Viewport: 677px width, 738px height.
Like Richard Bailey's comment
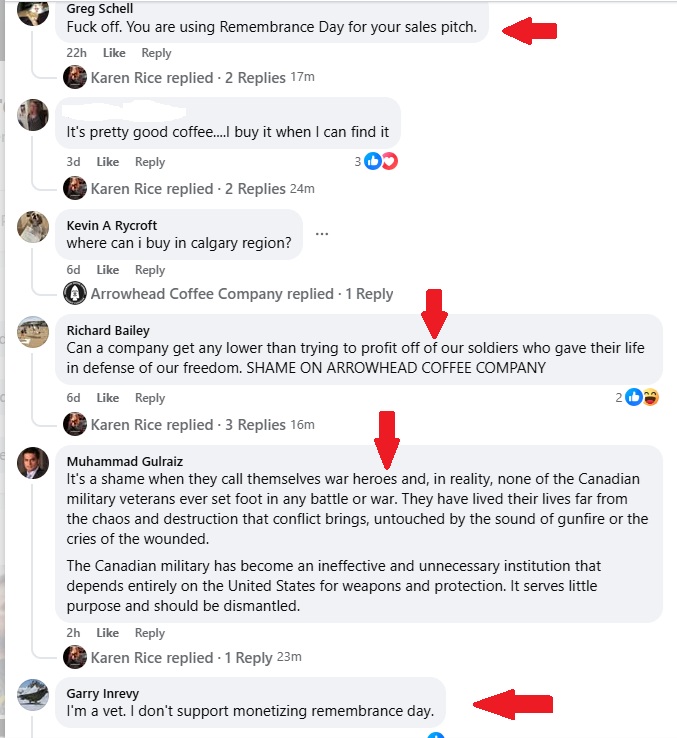coord(108,398)
